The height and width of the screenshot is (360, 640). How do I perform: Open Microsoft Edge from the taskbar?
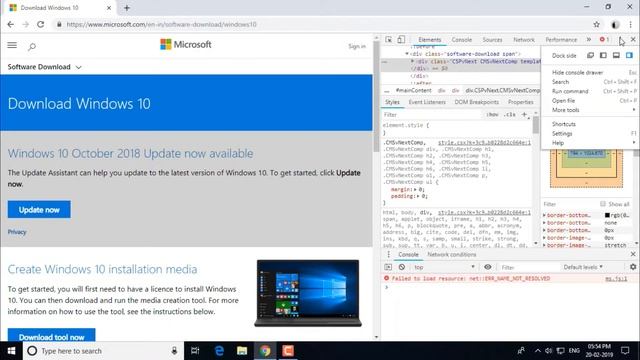(219, 351)
